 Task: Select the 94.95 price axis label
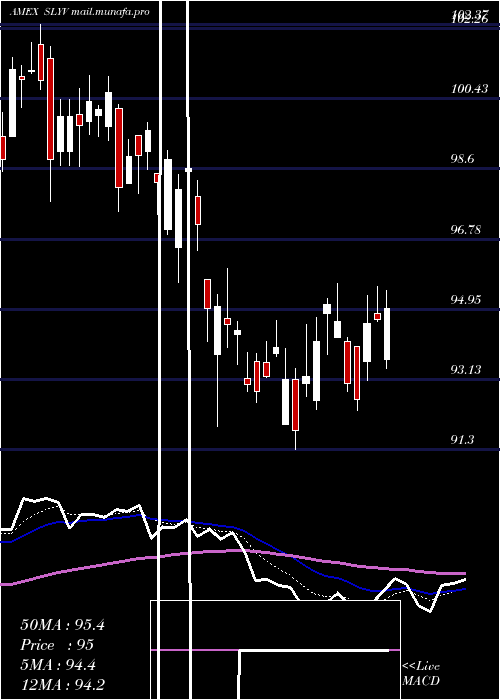click(466, 300)
